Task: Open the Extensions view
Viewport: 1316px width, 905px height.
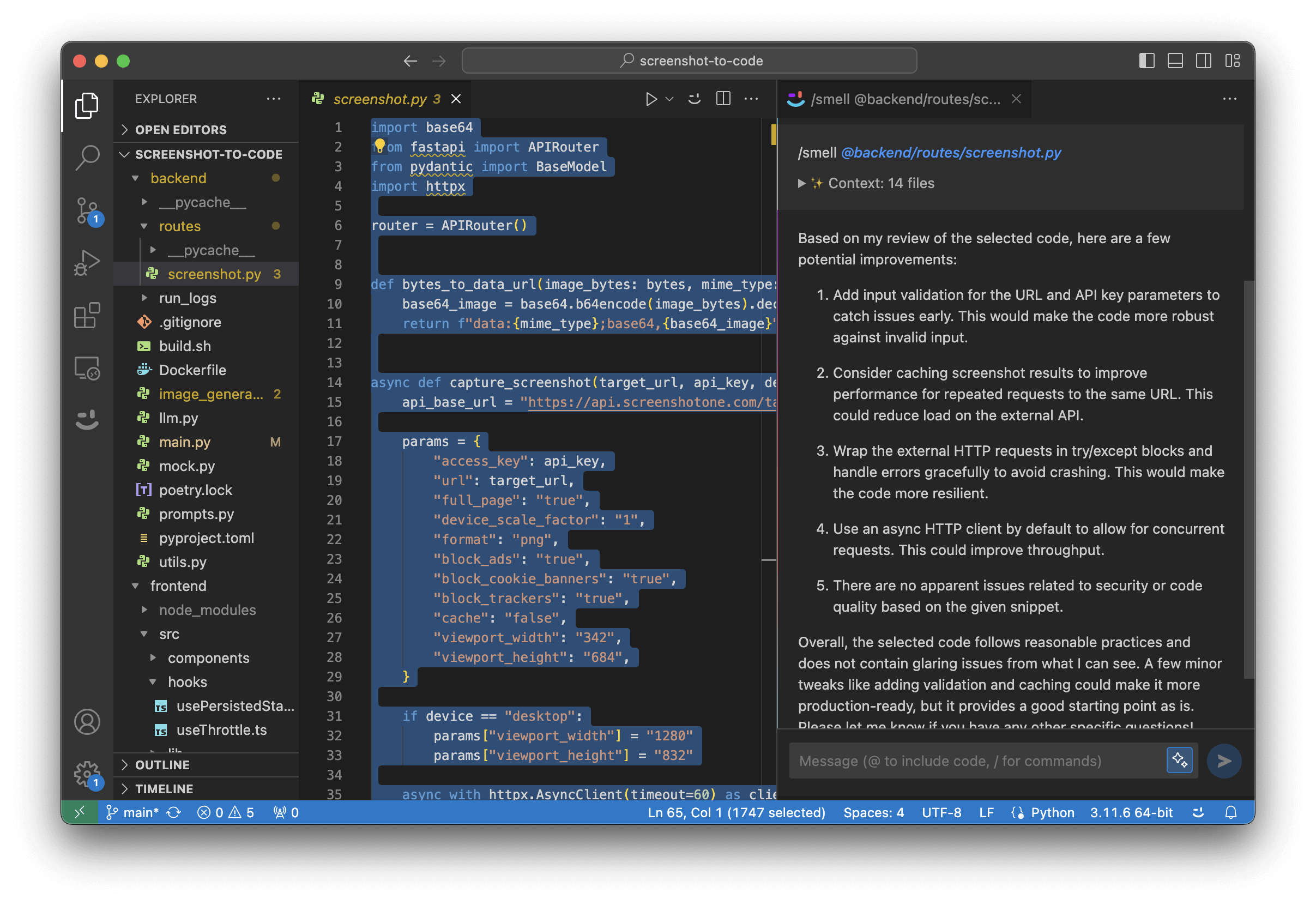Action: pyautogui.click(x=87, y=315)
